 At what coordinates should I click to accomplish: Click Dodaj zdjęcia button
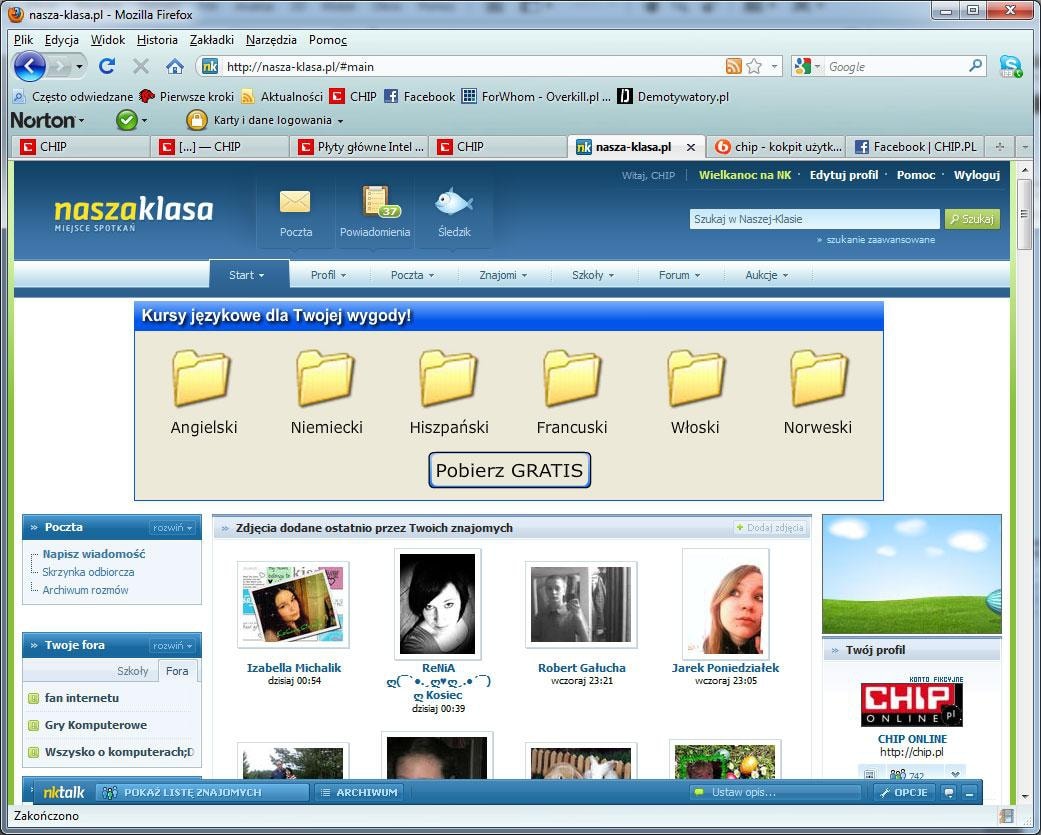770,528
